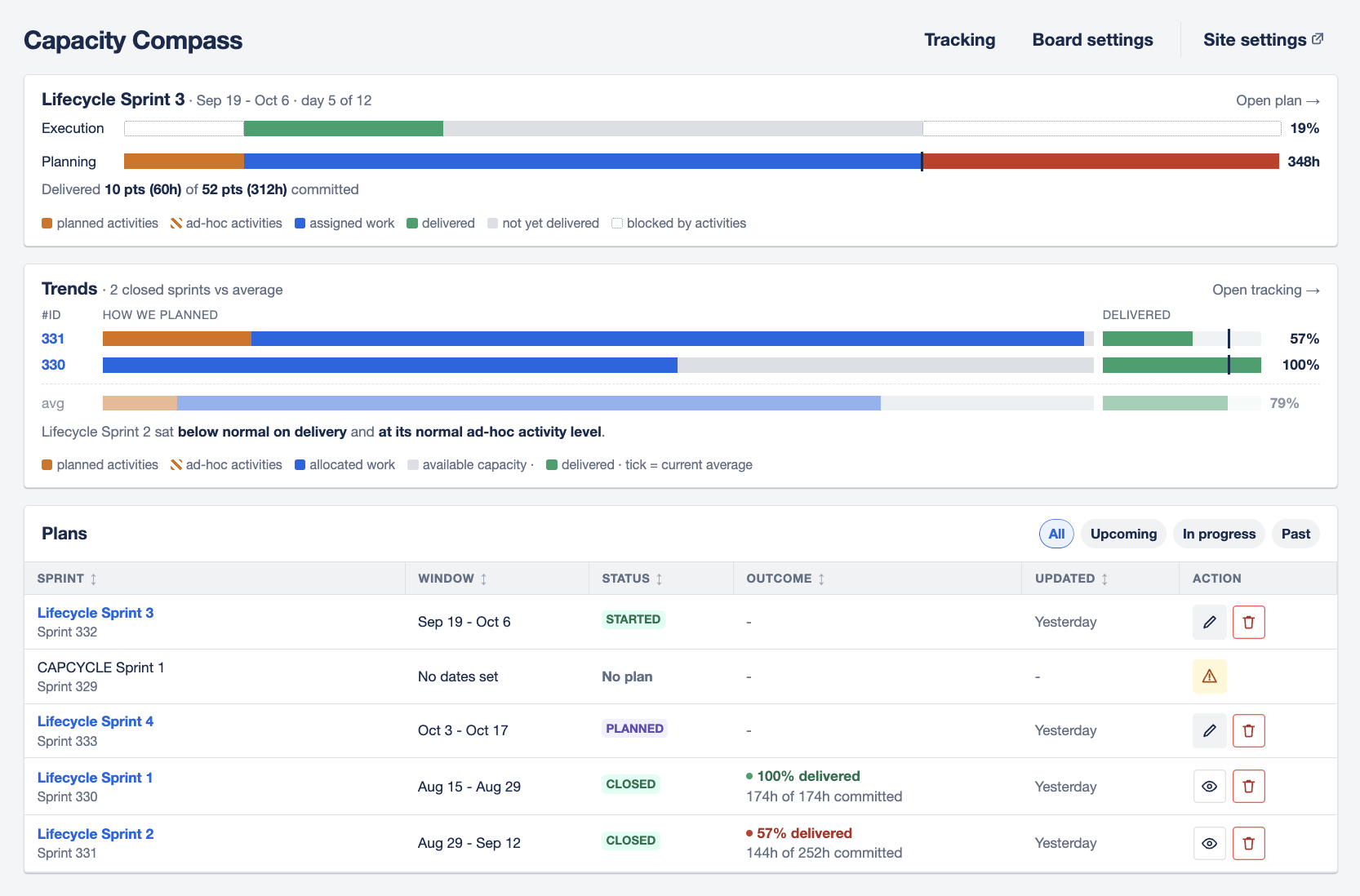Delete the Lifecycle Sprint 1 plan
Screen dimensions: 1360x896
(1248, 787)
